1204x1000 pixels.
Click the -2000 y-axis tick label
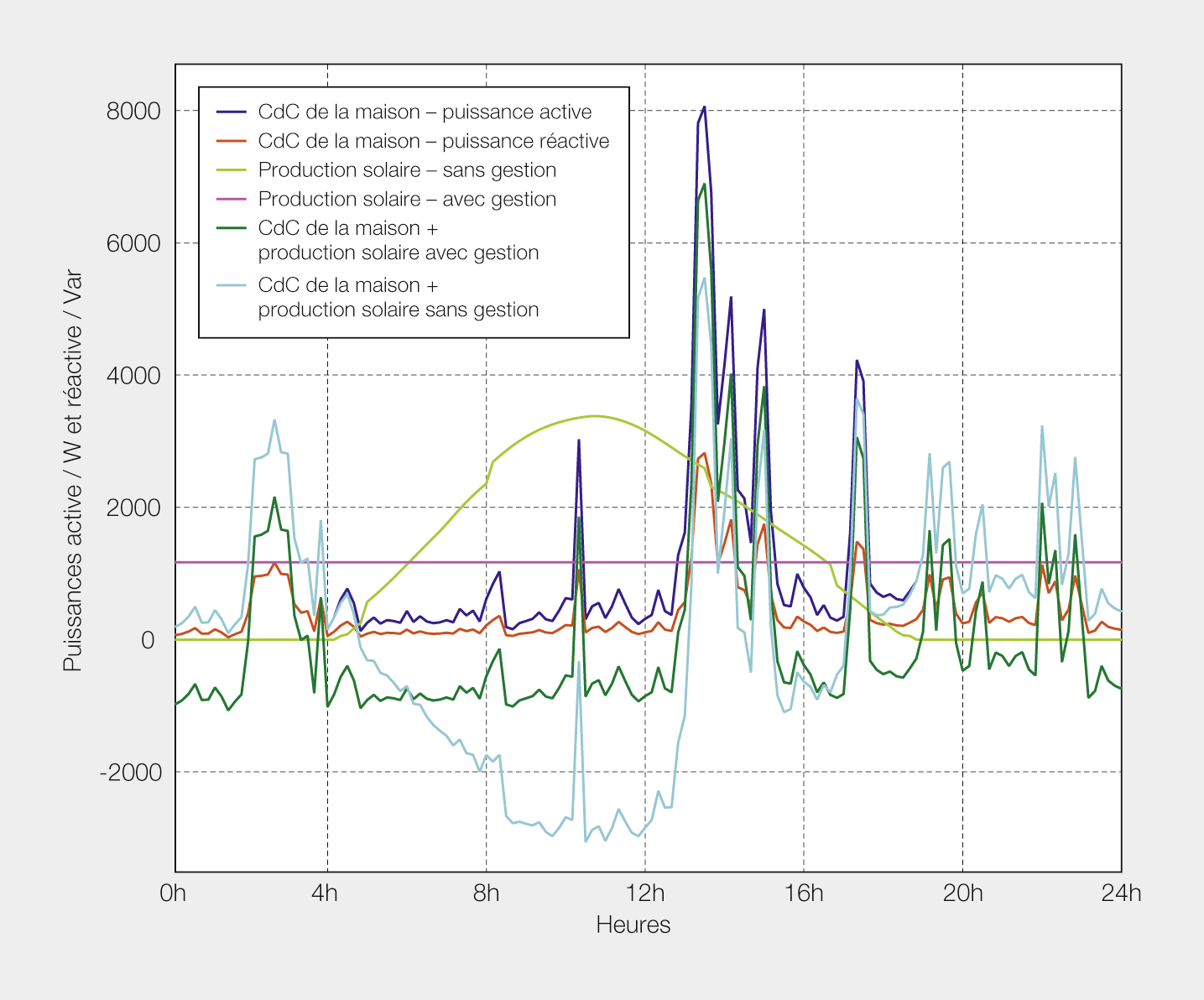click(131, 772)
